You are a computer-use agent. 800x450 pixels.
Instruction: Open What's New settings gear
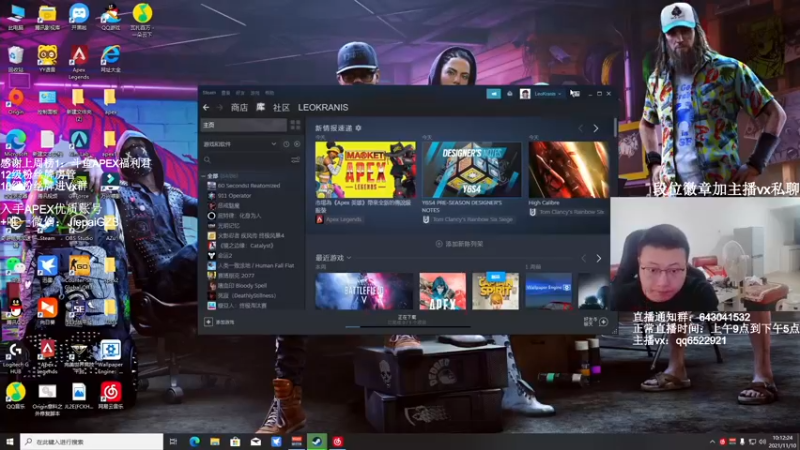[x=359, y=128]
